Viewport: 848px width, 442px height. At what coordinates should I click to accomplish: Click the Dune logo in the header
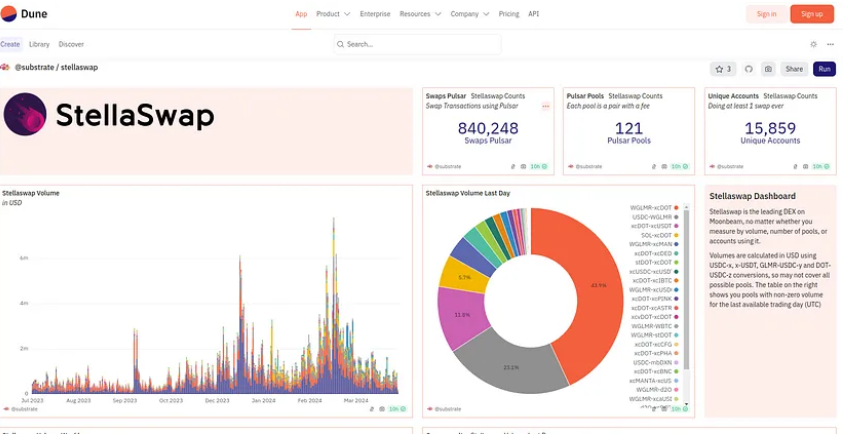point(24,14)
